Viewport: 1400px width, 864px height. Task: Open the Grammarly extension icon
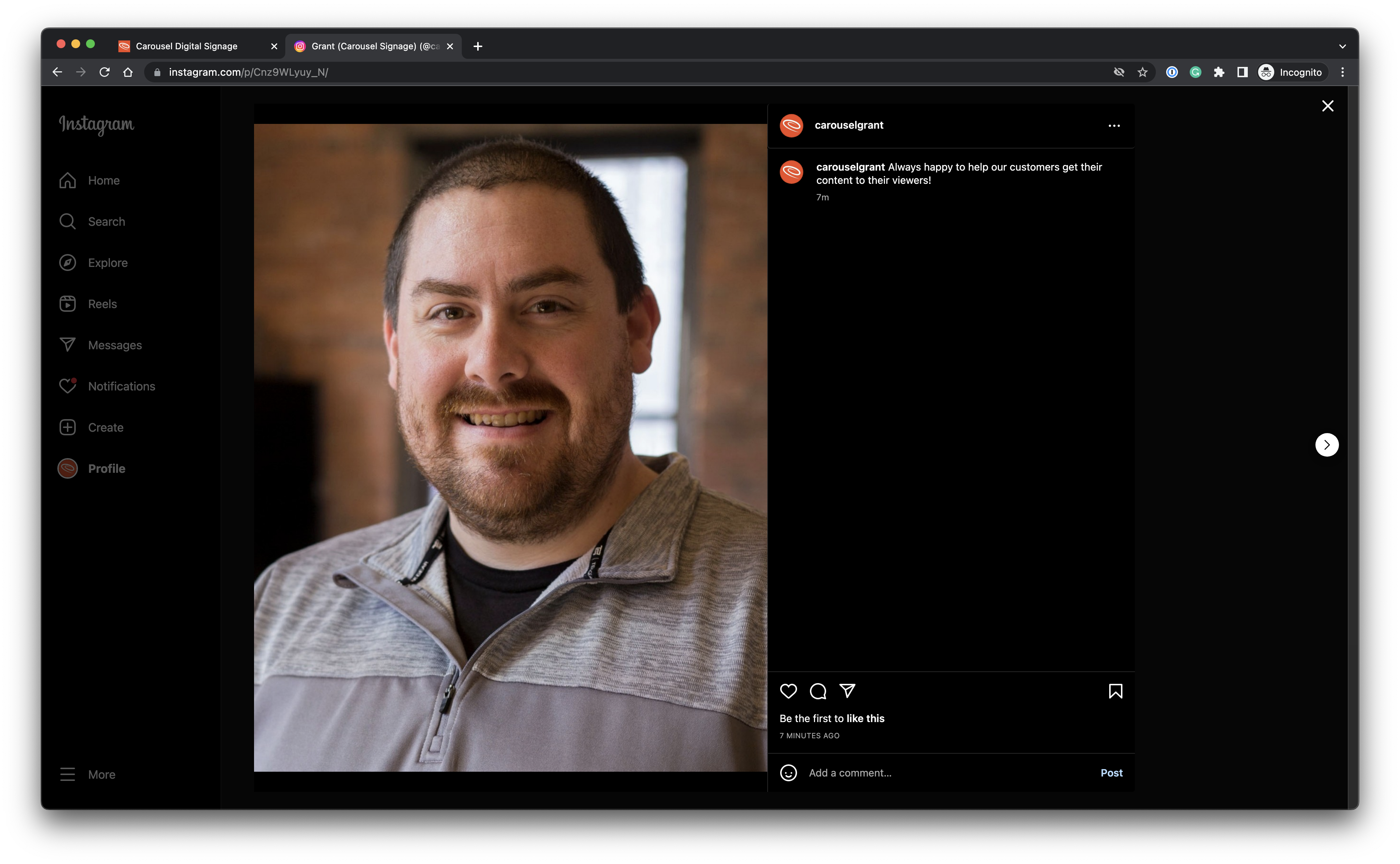point(1195,72)
